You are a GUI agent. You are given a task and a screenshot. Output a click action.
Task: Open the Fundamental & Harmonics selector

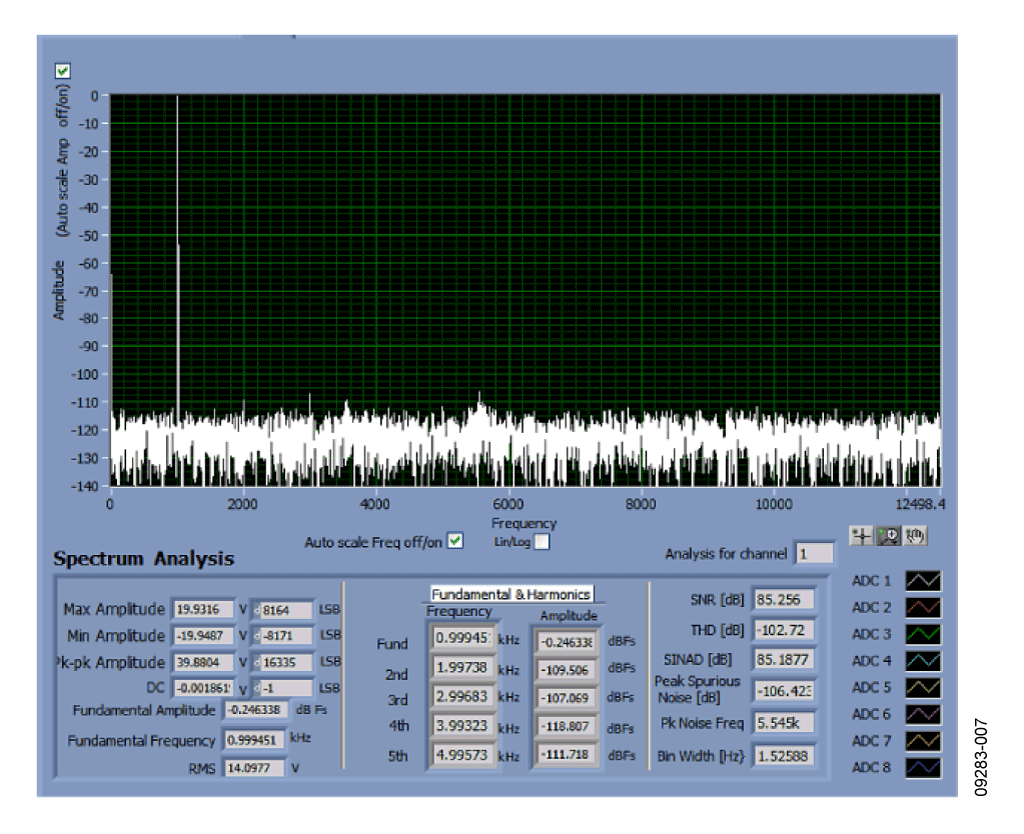[511, 594]
